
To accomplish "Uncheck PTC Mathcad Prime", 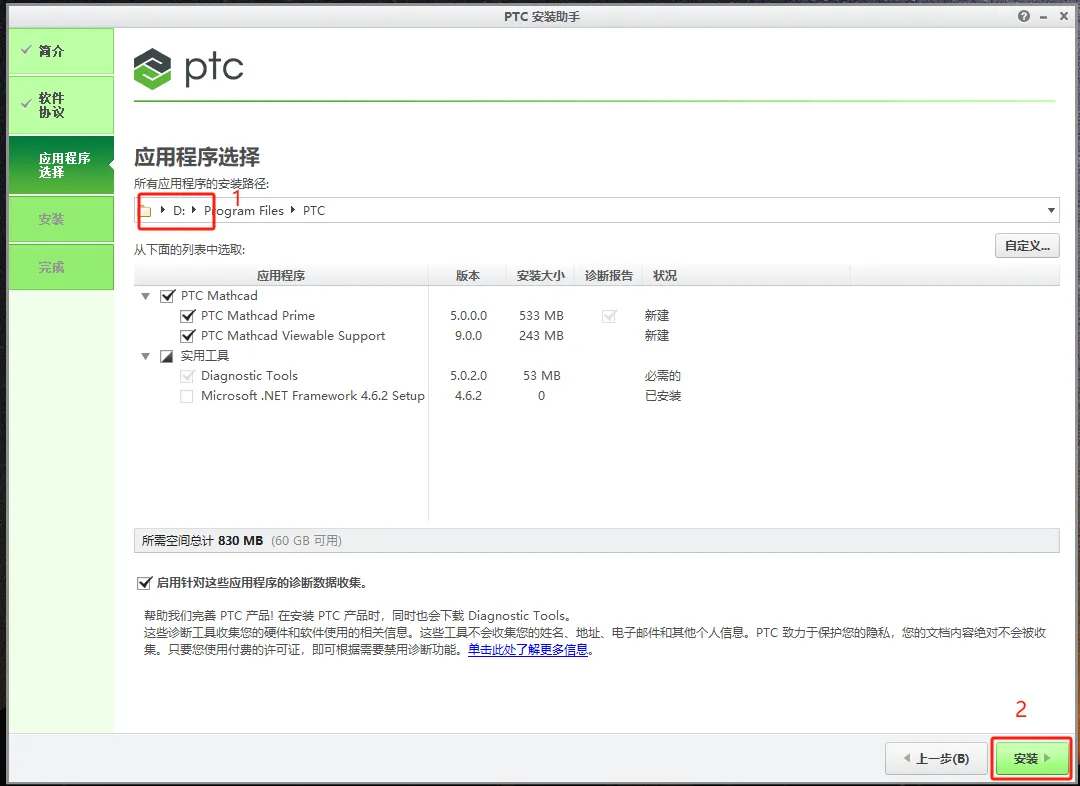I will click(x=187, y=316).
